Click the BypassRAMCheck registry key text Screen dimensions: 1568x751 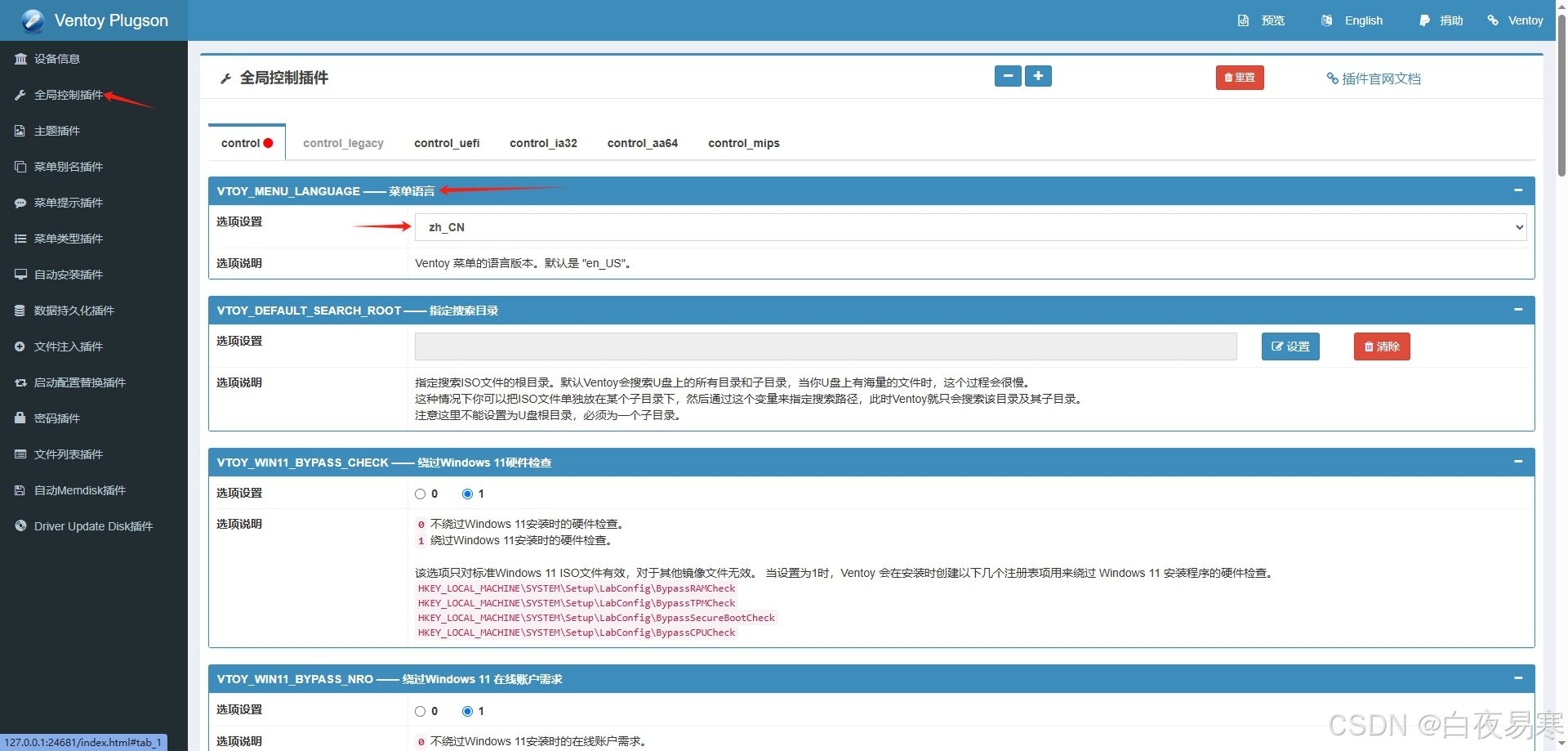577,588
